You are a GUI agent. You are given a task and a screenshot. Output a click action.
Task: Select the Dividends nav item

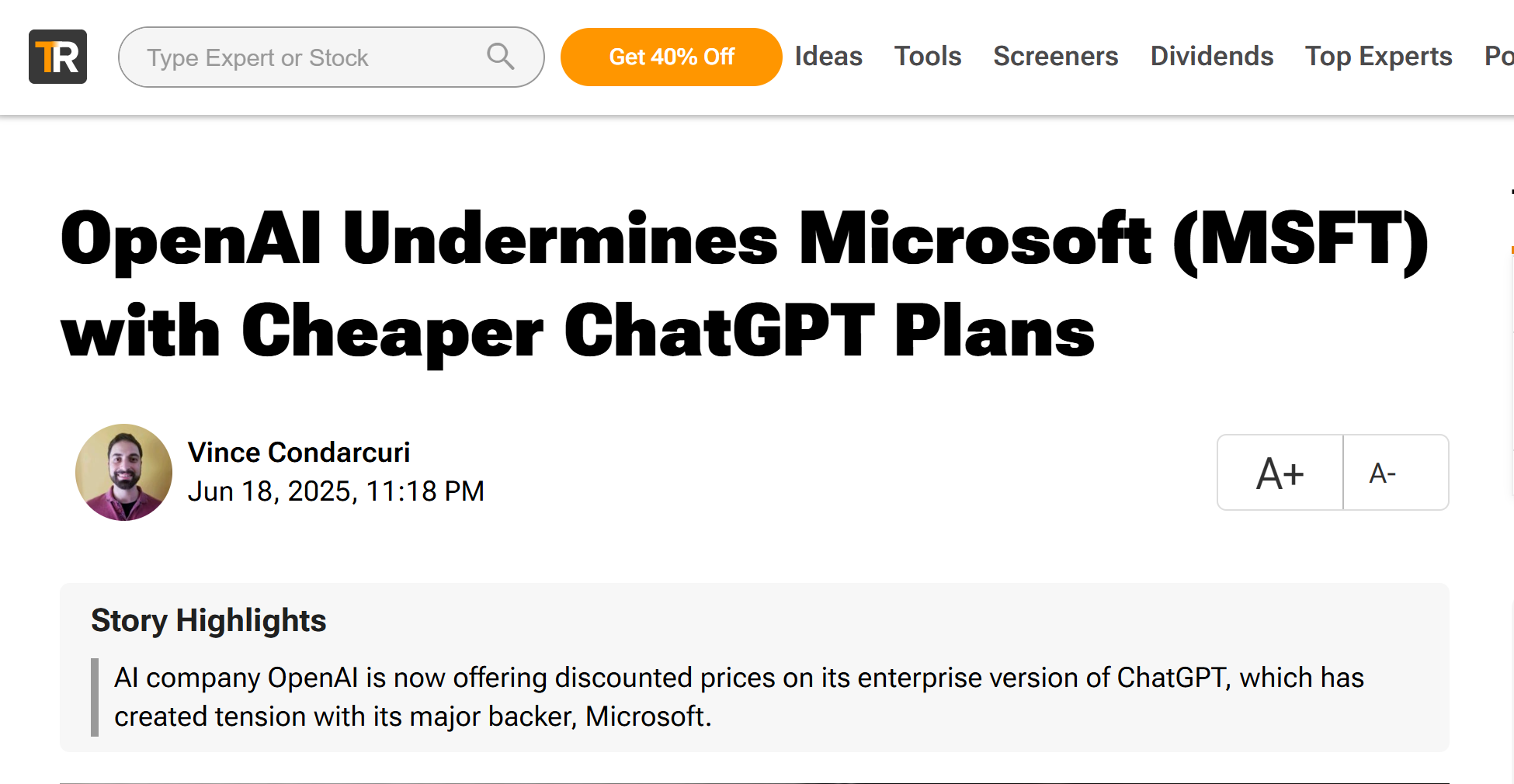point(1212,57)
